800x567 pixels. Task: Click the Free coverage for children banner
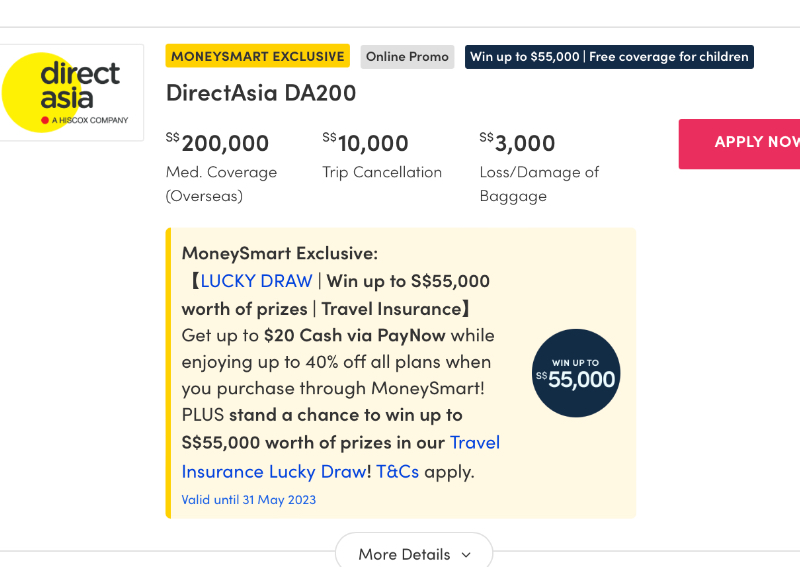pyautogui.click(x=609, y=57)
